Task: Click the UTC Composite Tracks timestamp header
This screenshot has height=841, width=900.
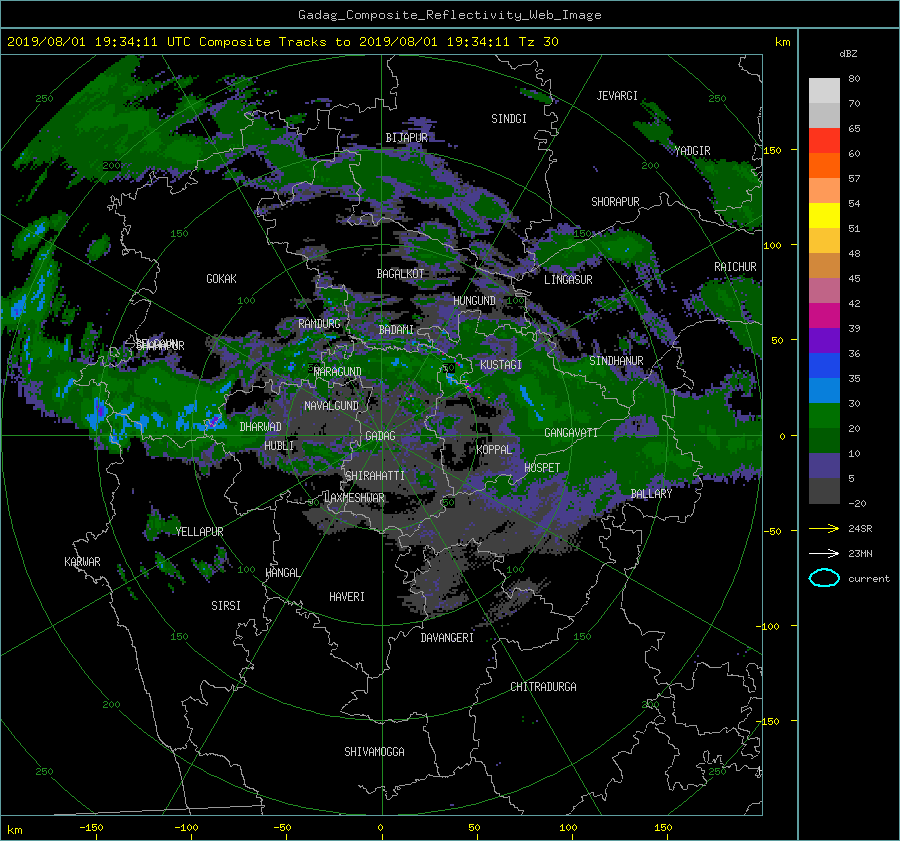Action: (283, 42)
